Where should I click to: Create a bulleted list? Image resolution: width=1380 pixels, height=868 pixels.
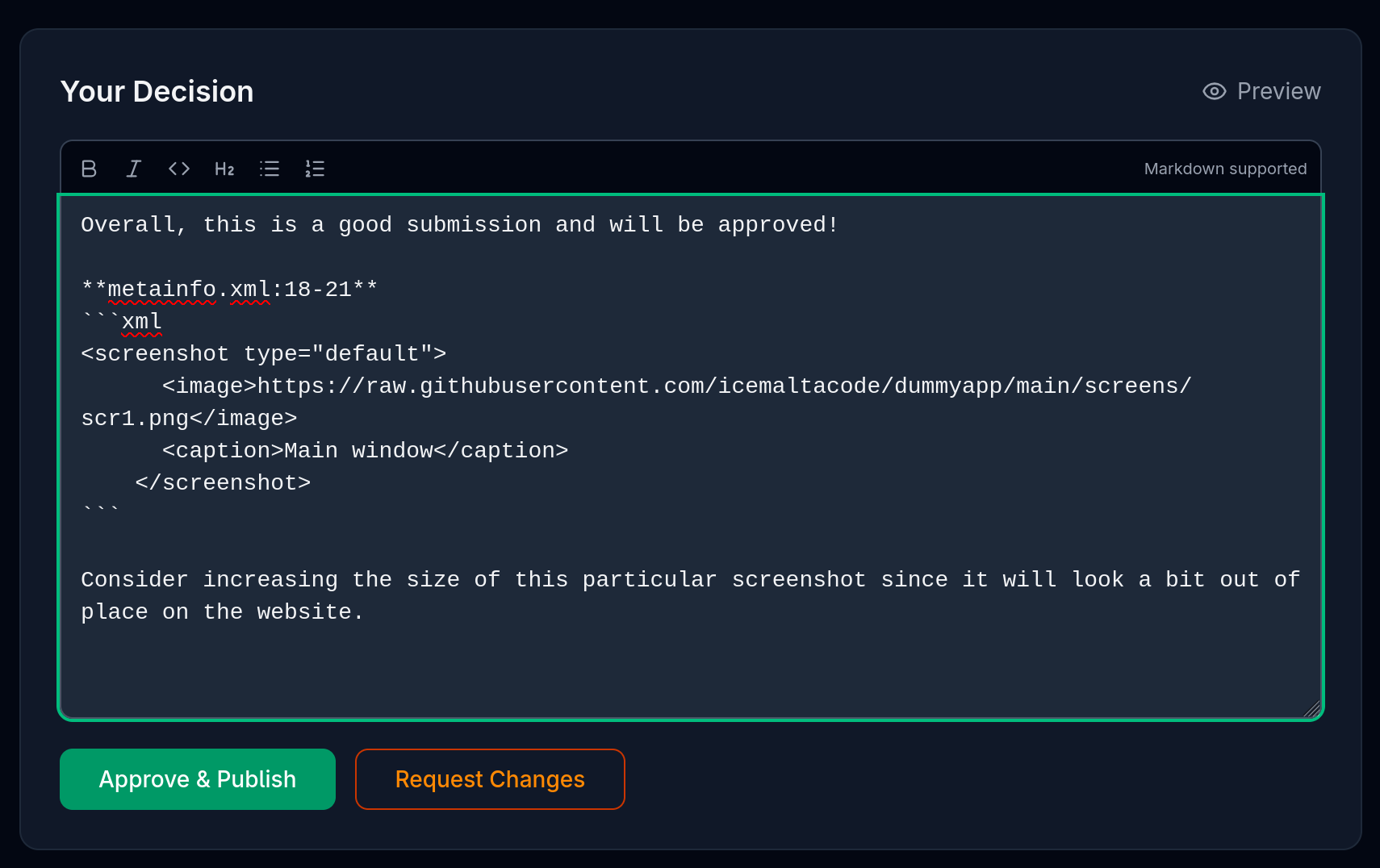tap(270, 169)
